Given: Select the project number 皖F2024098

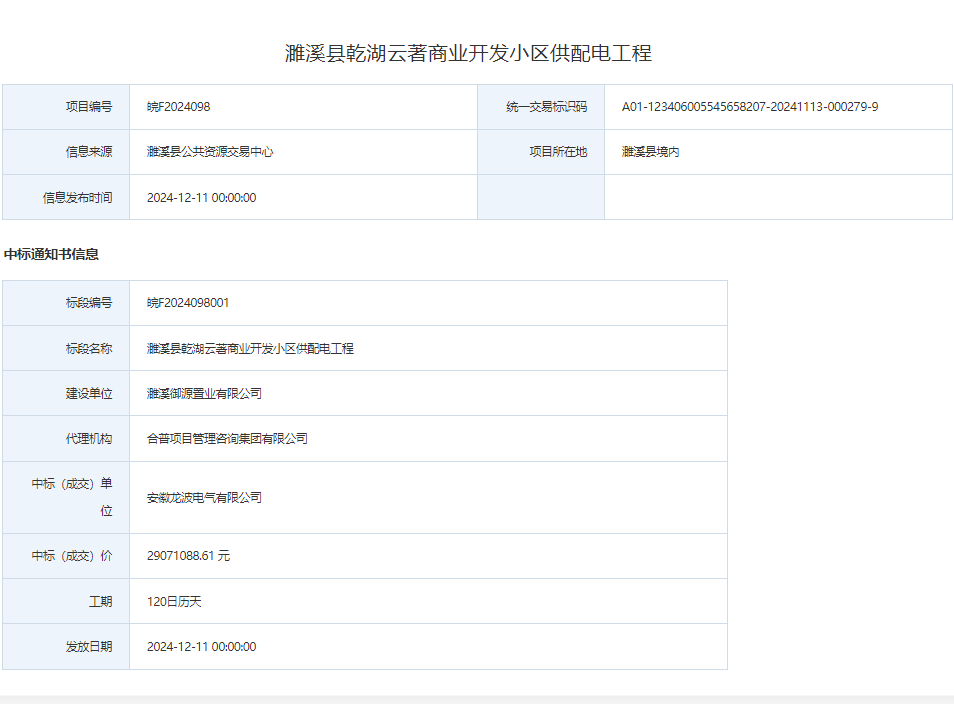Looking at the screenshot, I should (x=178, y=107).
